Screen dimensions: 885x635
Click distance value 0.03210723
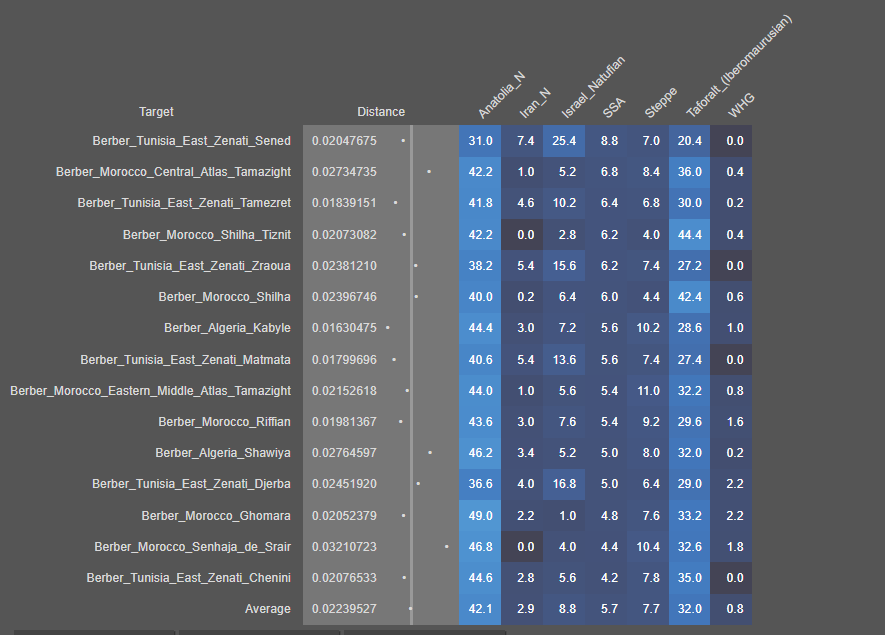point(343,547)
